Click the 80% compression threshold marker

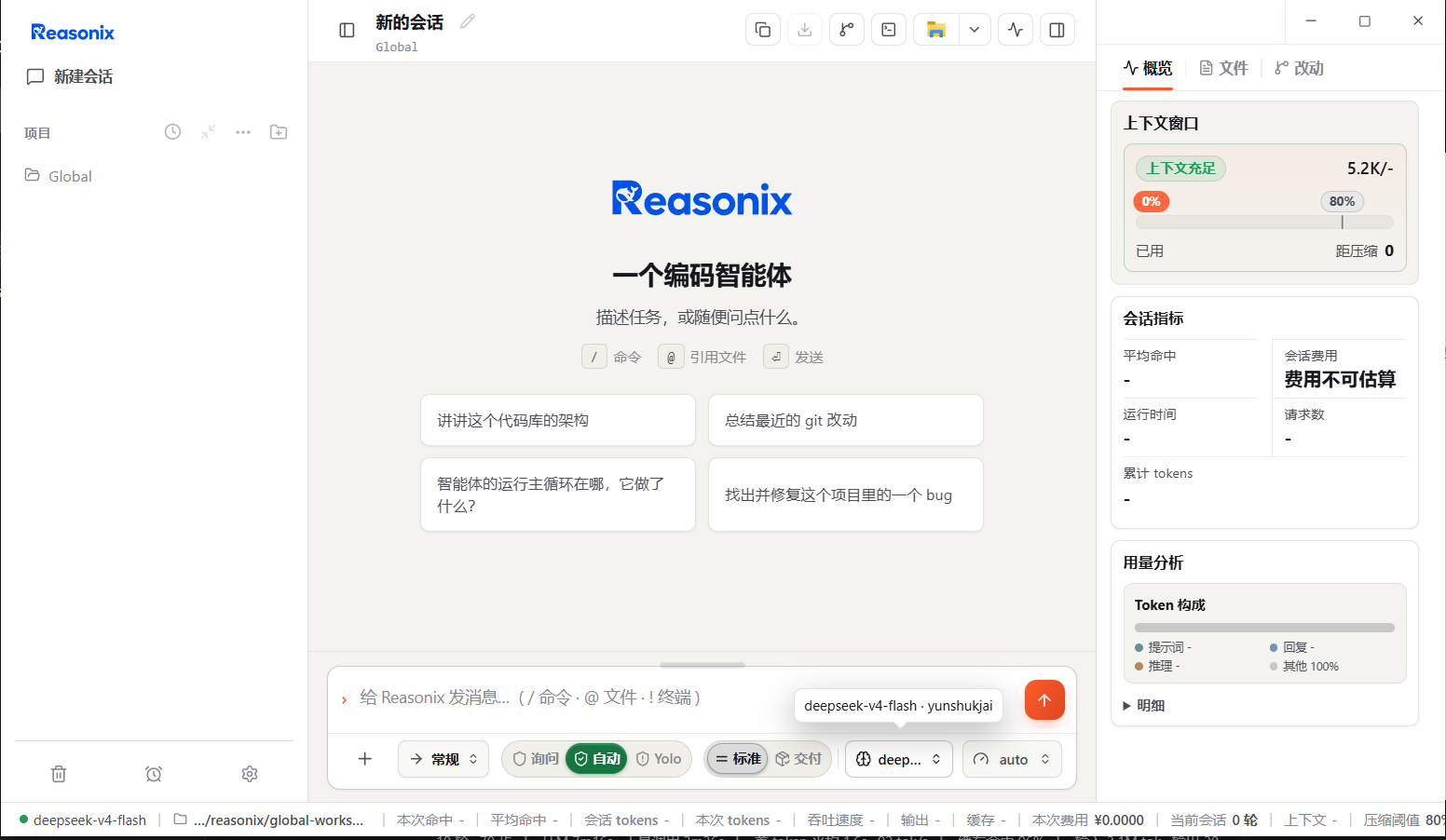pyautogui.click(x=1342, y=201)
